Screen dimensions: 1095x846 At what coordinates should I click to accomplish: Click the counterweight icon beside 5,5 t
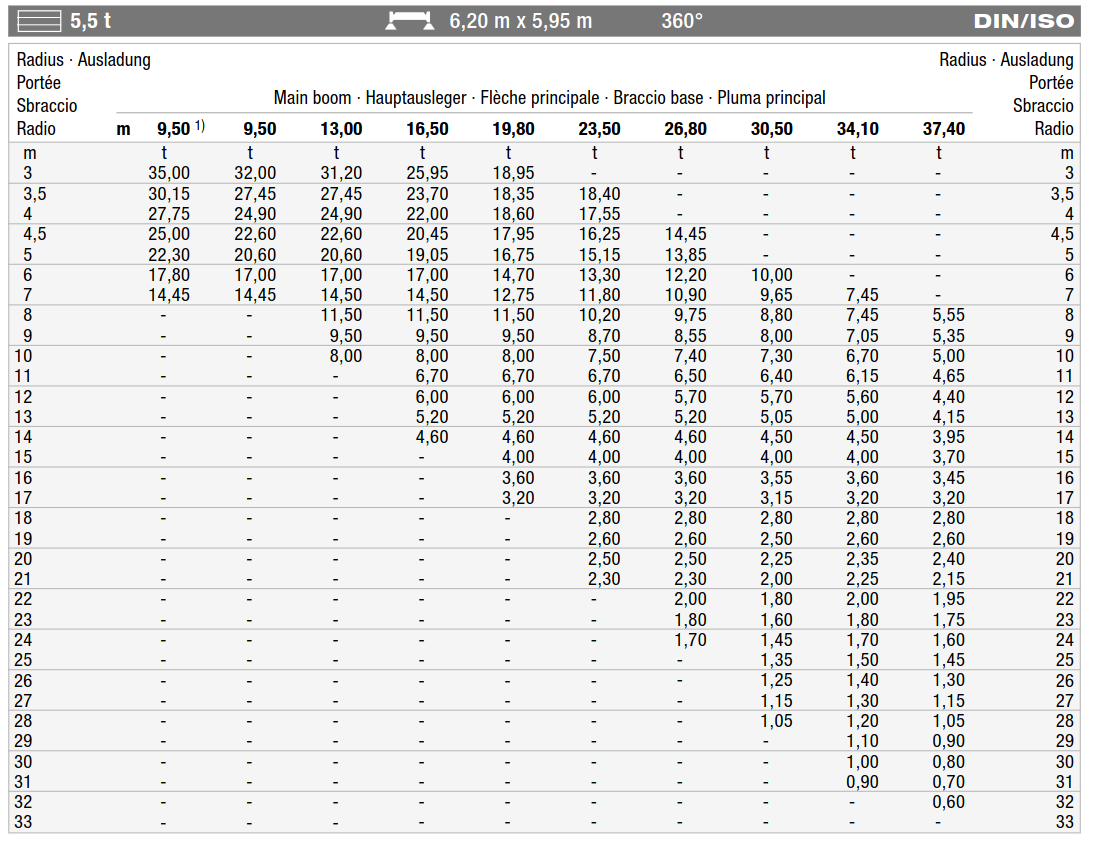(x=39, y=21)
